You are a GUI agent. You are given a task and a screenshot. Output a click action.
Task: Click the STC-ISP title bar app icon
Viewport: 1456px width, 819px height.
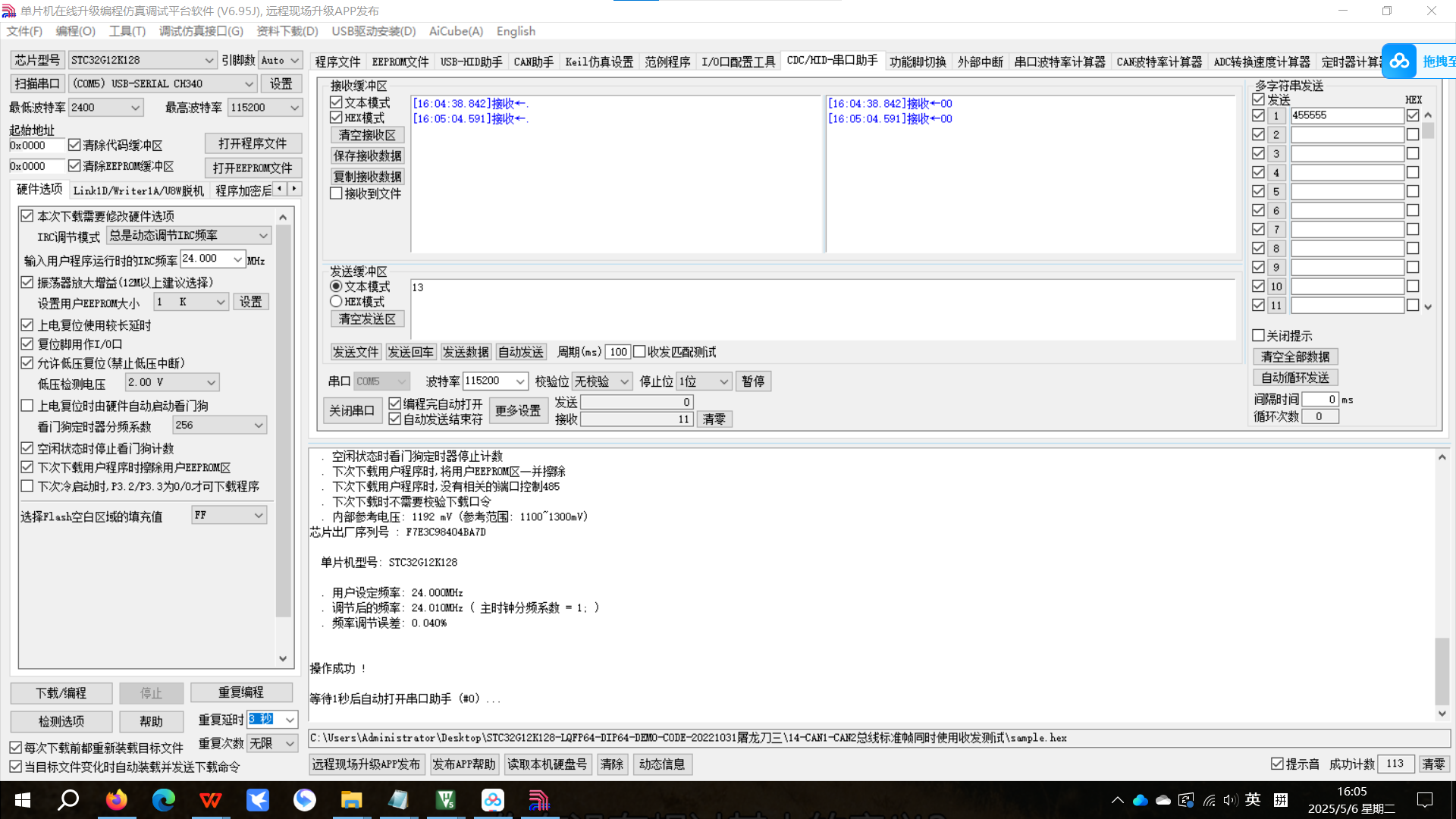coord(9,11)
